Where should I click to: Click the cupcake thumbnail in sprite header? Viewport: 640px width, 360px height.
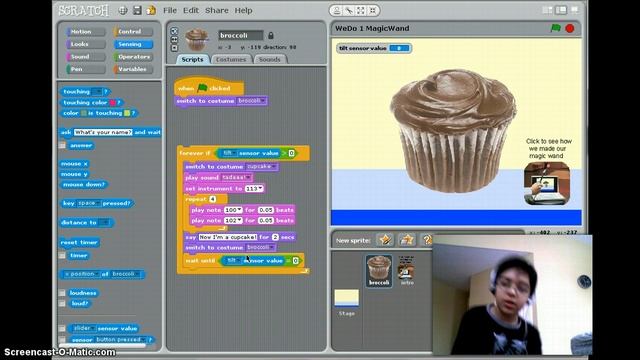(x=196, y=40)
